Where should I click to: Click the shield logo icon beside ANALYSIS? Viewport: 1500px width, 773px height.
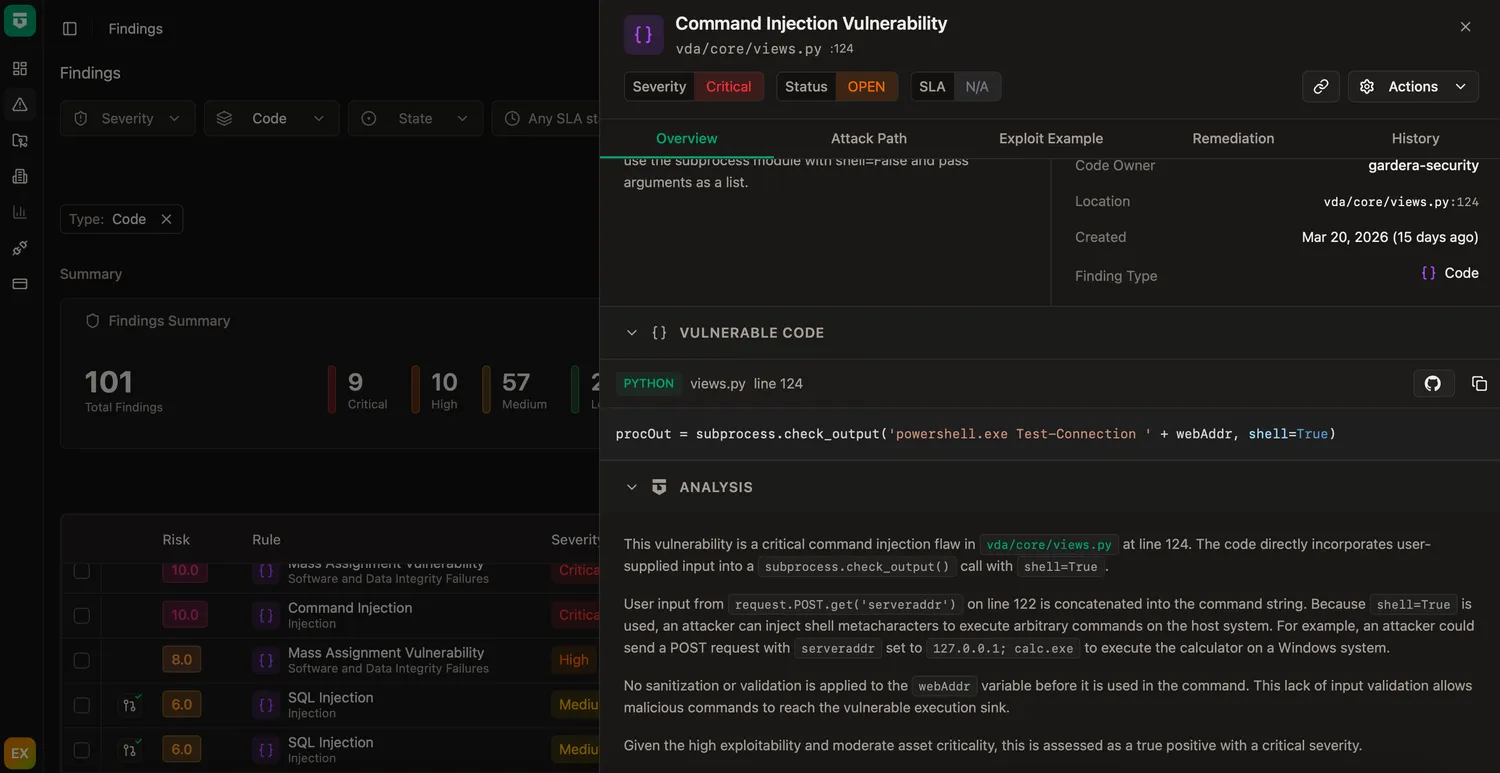[659, 487]
